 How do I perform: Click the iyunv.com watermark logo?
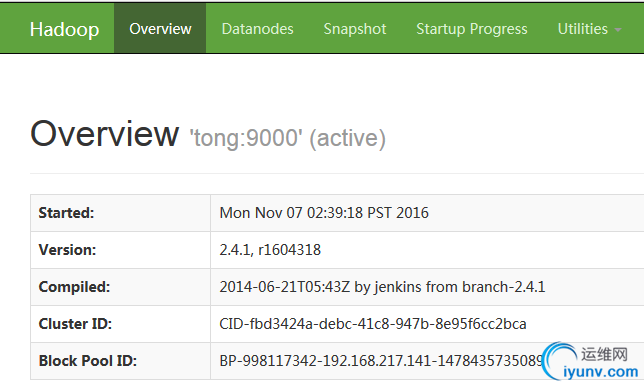click(x=590, y=363)
